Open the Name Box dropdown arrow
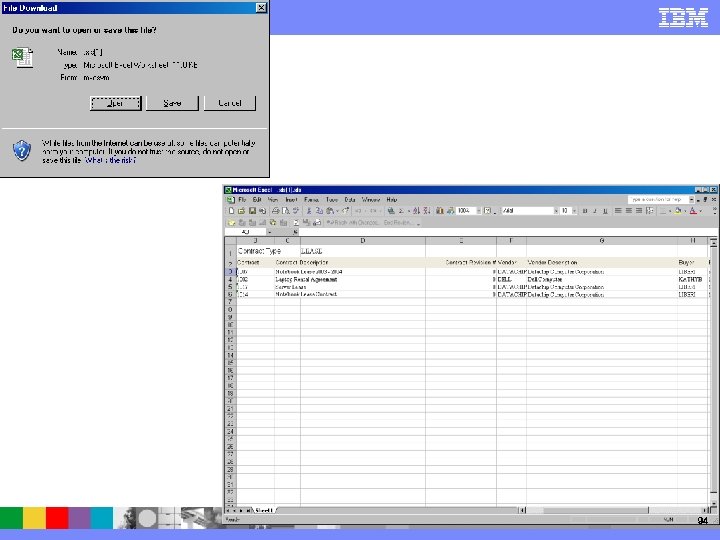Viewport: 720px width, 540px height. coord(270,232)
